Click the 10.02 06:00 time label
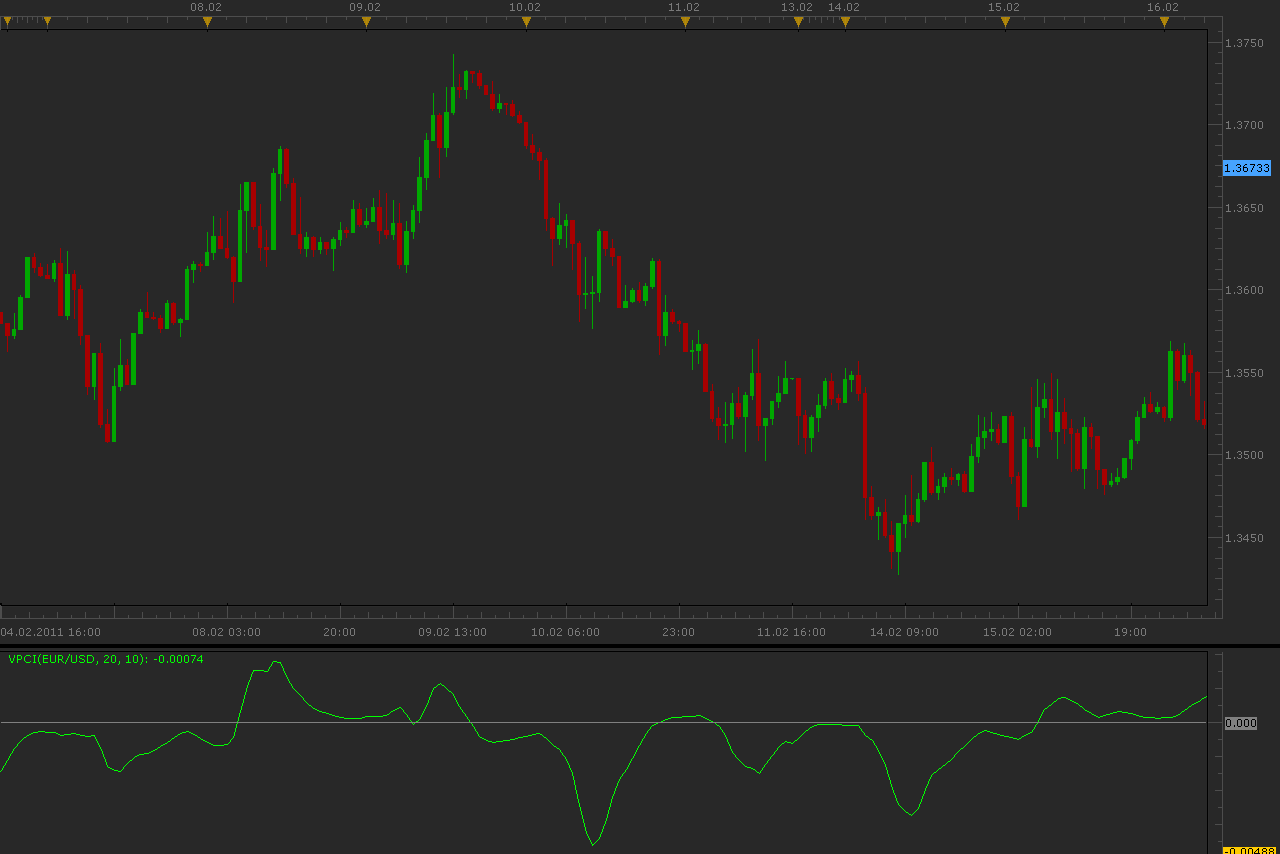Screen dimensions: 1280x854 pyautogui.click(x=566, y=632)
